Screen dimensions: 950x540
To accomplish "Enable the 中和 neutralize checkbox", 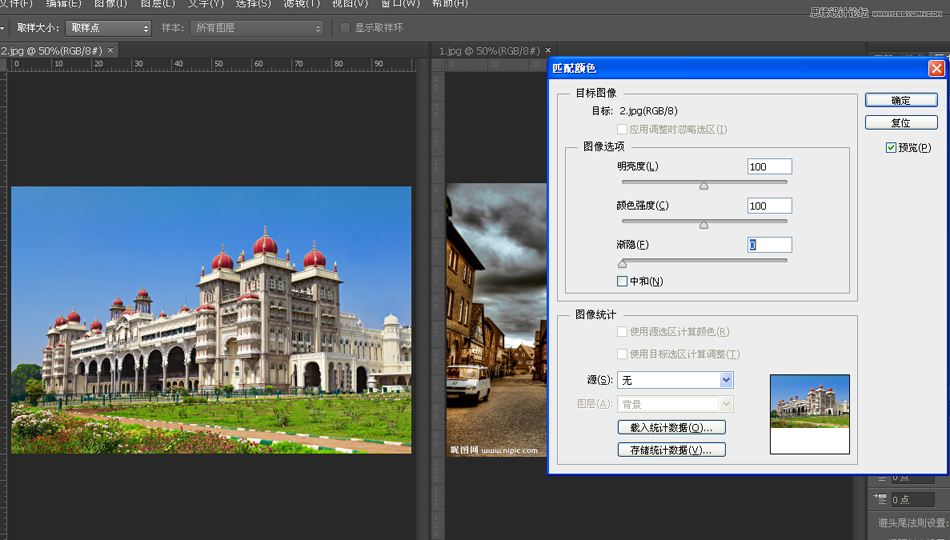I will (x=622, y=282).
